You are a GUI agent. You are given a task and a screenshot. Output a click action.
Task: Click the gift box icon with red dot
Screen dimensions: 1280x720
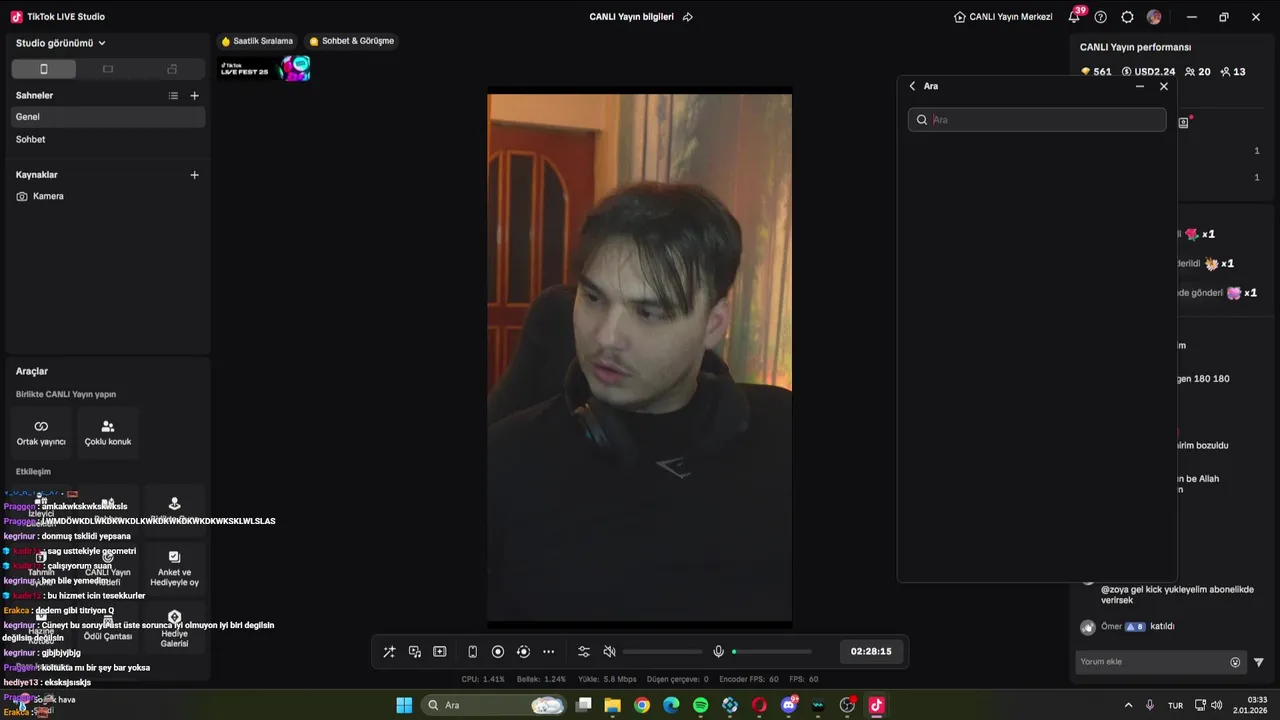tap(1185, 122)
